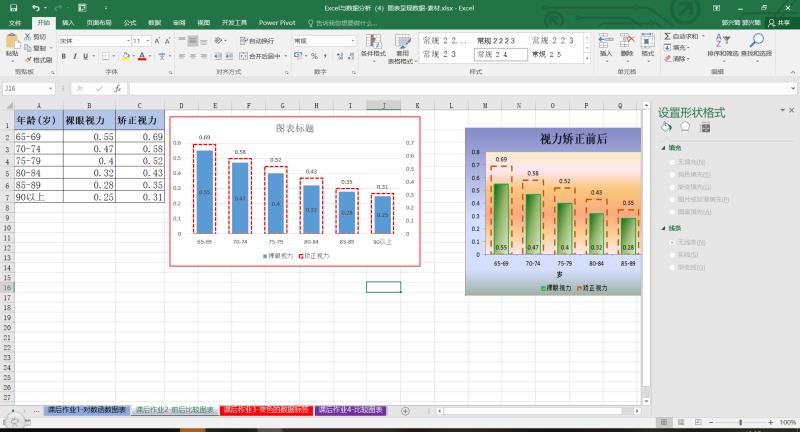Click Format as Table icon
This screenshot has width=800, height=432.
pyautogui.click(x=403, y=42)
